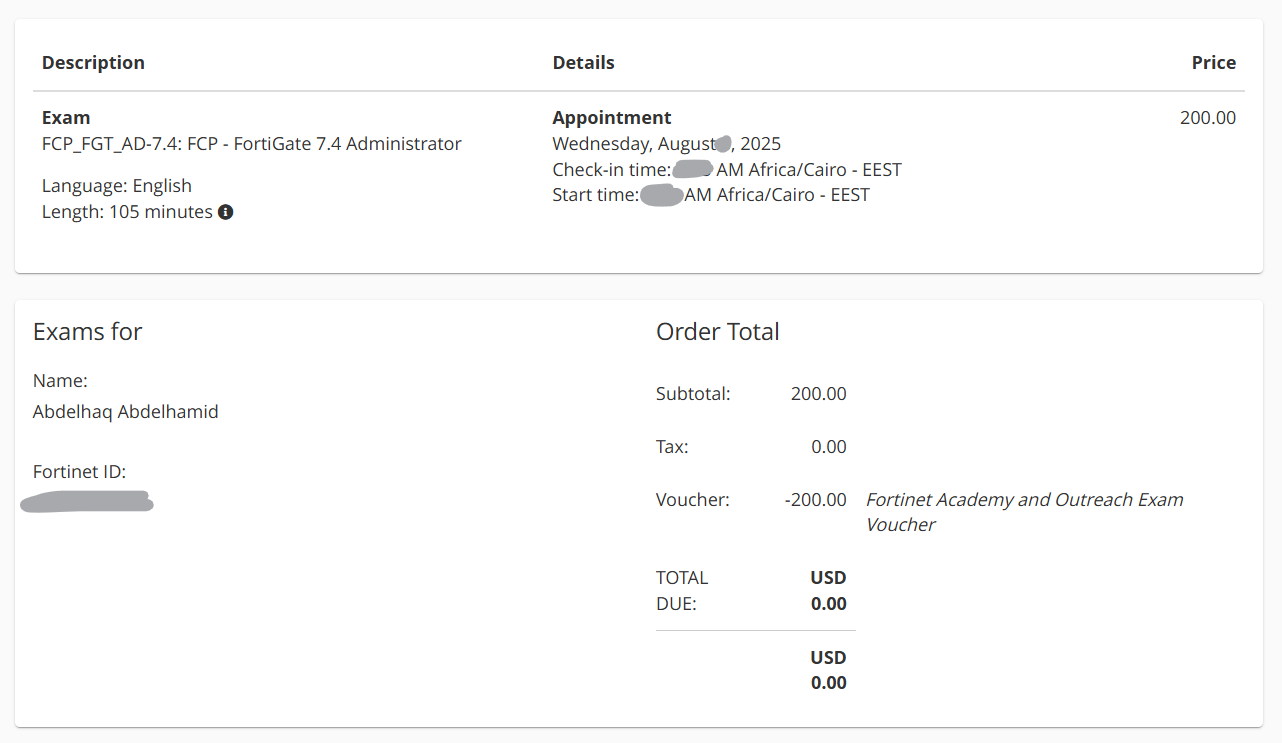Select the FCP_FGT_AD-7.4 exam title text

252,144
